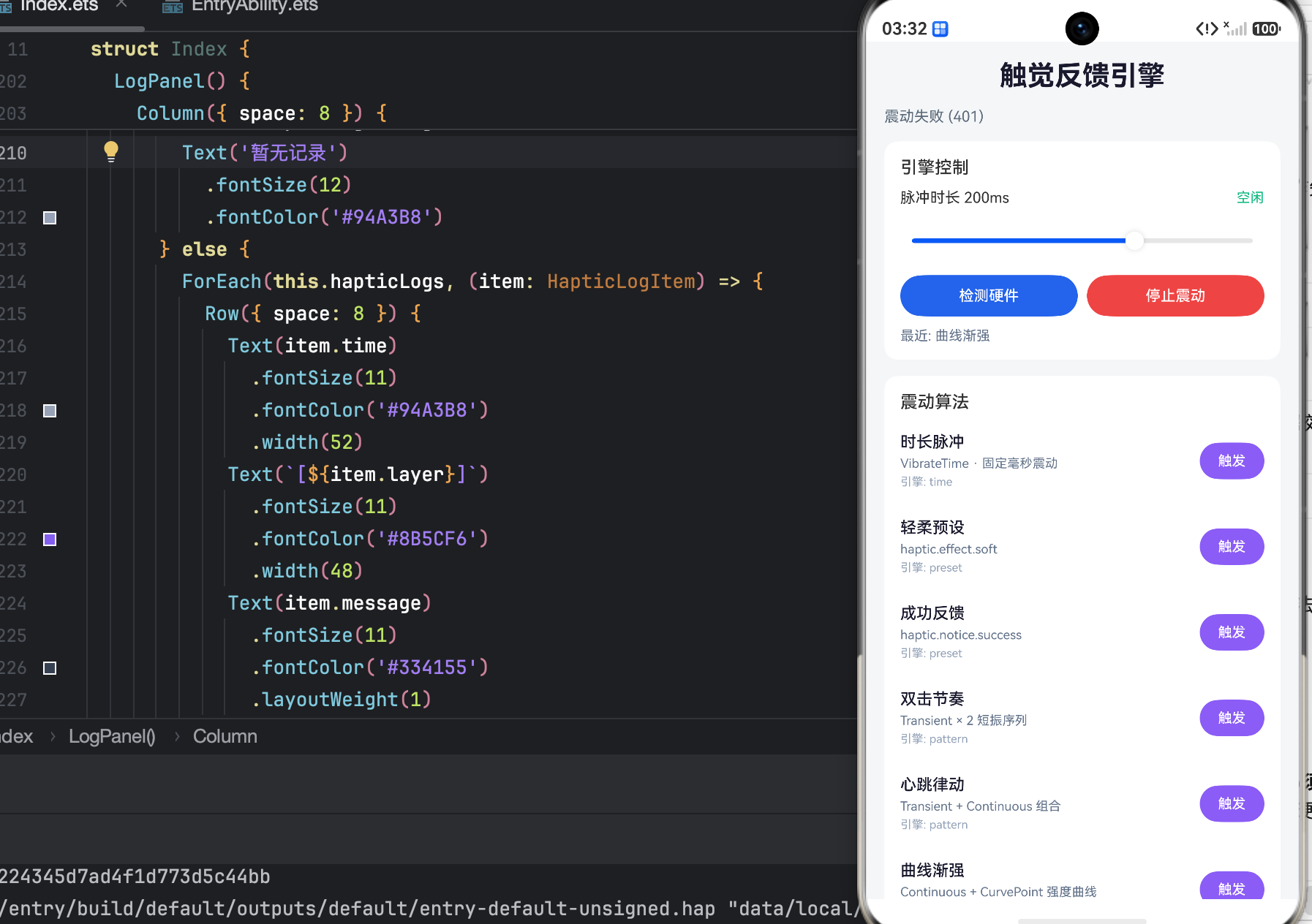Switch to the EntryAbility.ets tab
Screen dimensions: 1312x924
click(241, 6)
